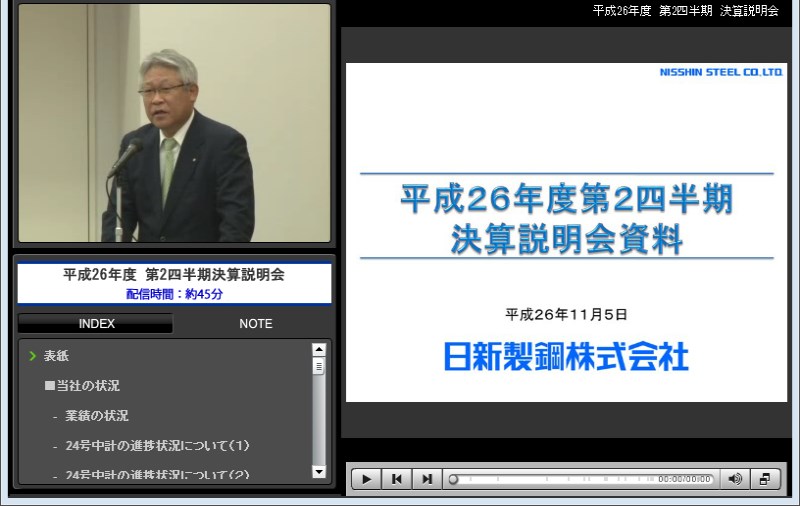Image resolution: width=800 pixels, height=506 pixels.
Task: Click the NISSHIN STEEL CO.,LTD. logo text
Action: coord(721,72)
